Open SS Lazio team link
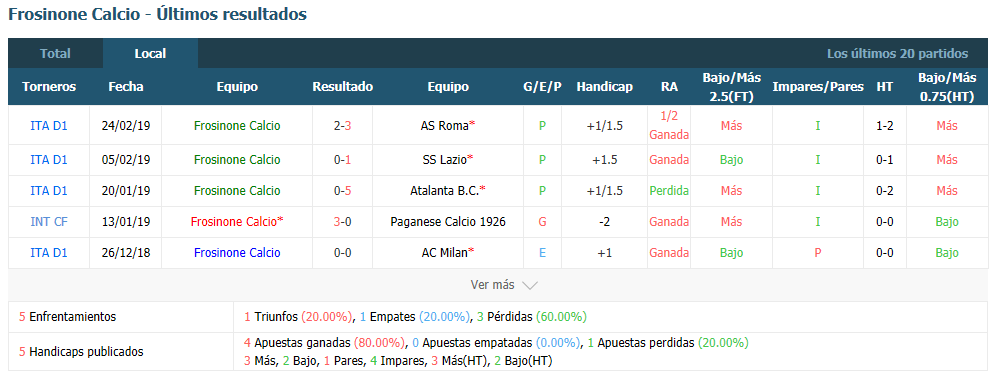This screenshot has width=995, height=376. (x=447, y=160)
